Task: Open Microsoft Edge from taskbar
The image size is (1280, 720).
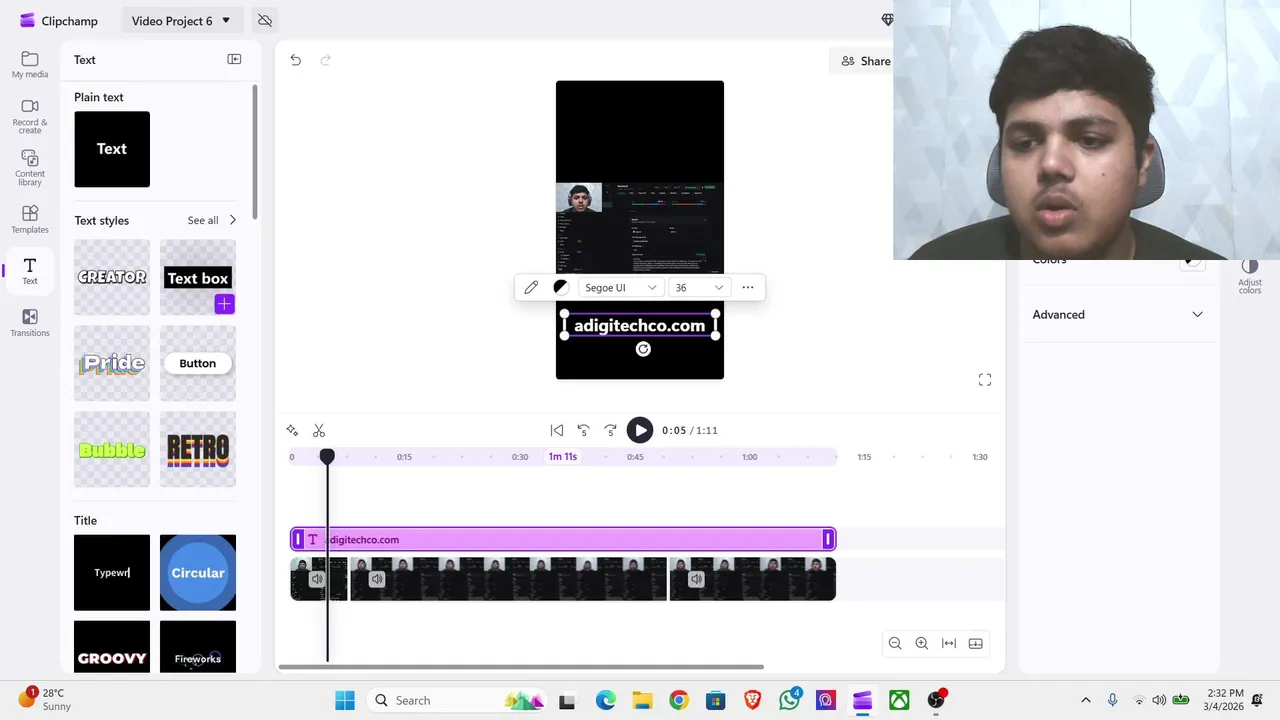Action: (x=606, y=700)
